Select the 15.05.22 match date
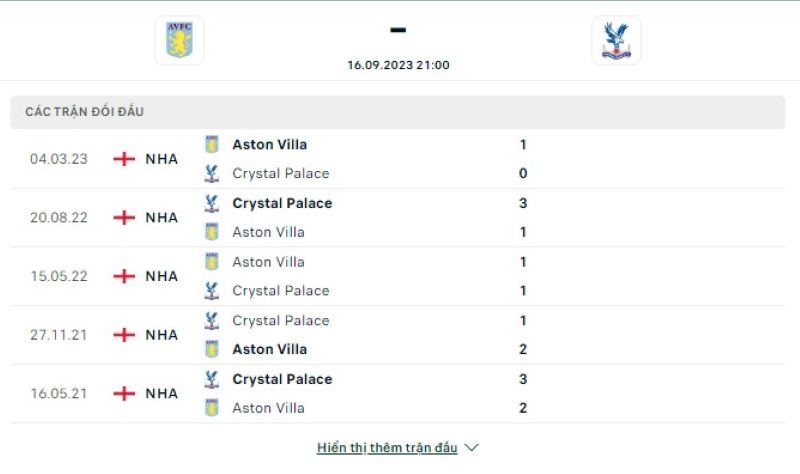This screenshot has height=474, width=800. 59,276
